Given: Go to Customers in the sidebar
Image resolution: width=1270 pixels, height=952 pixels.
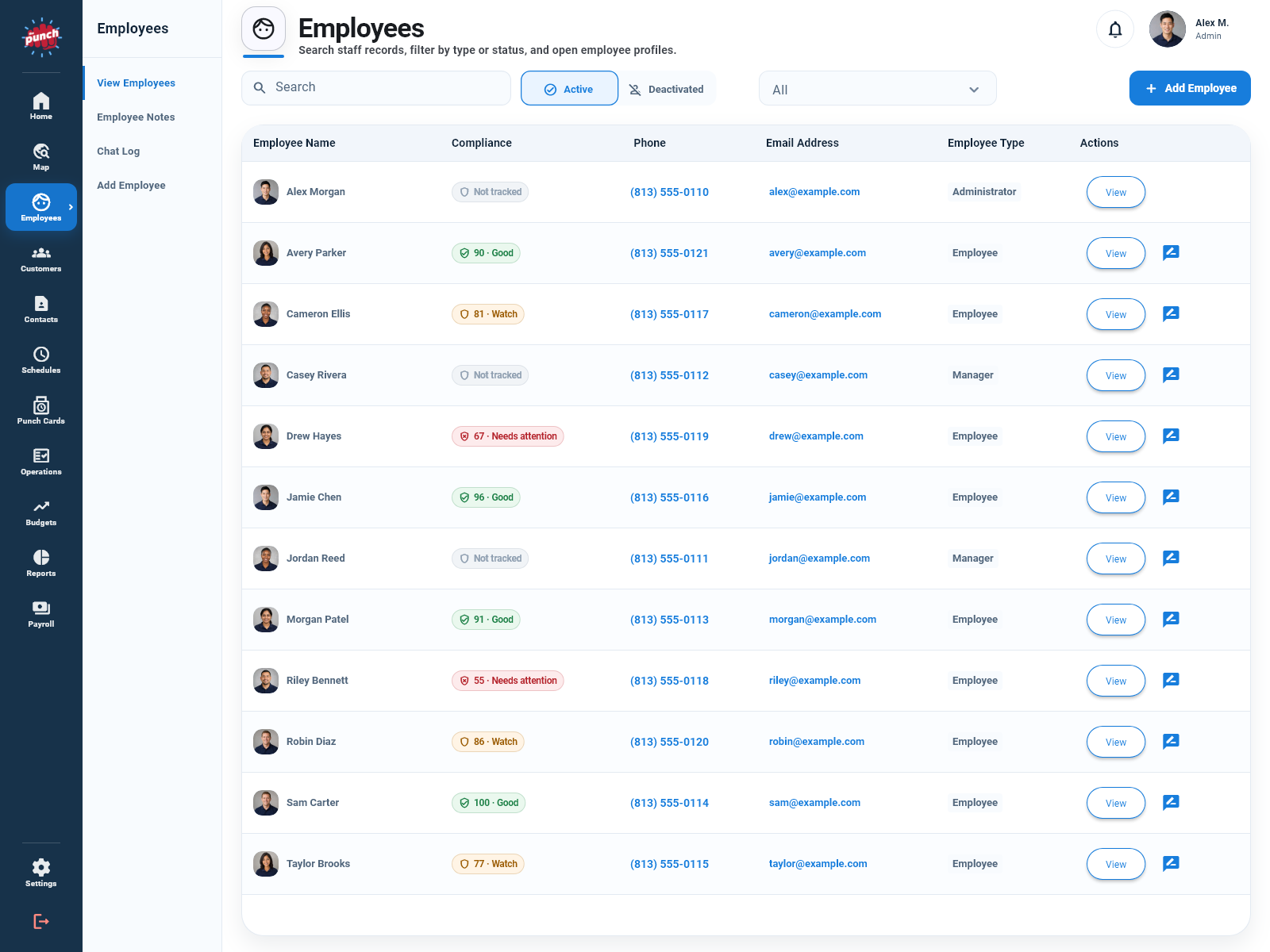Looking at the screenshot, I should pos(41,259).
